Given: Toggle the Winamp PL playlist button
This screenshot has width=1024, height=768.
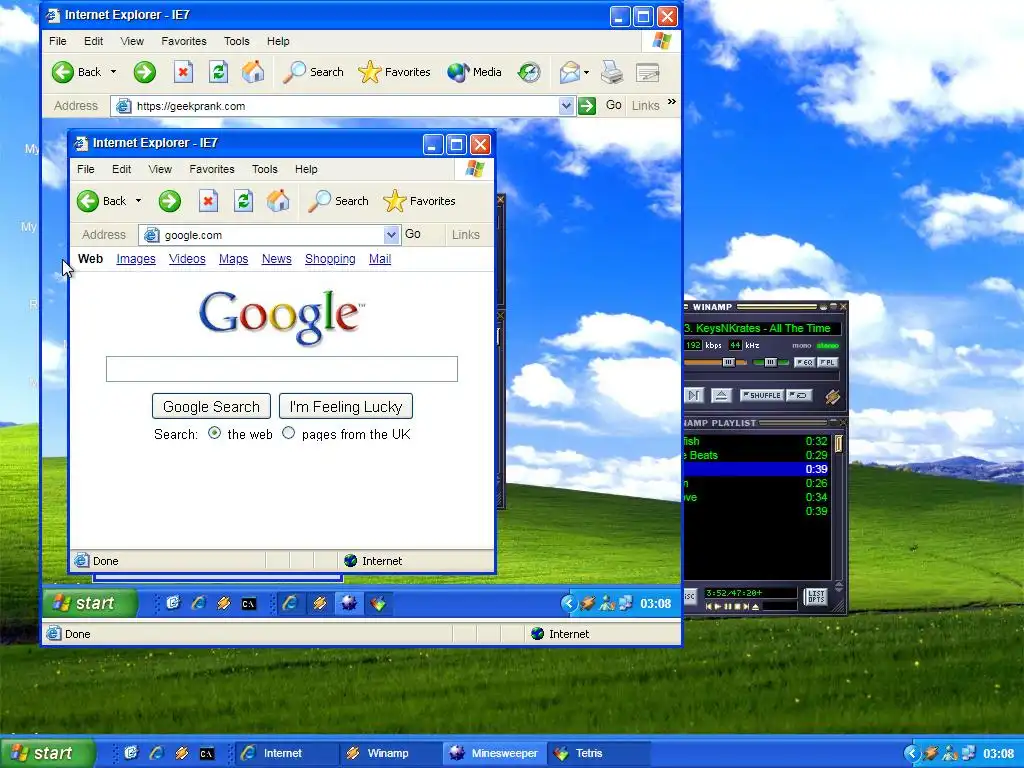Looking at the screenshot, I should 827,362.
